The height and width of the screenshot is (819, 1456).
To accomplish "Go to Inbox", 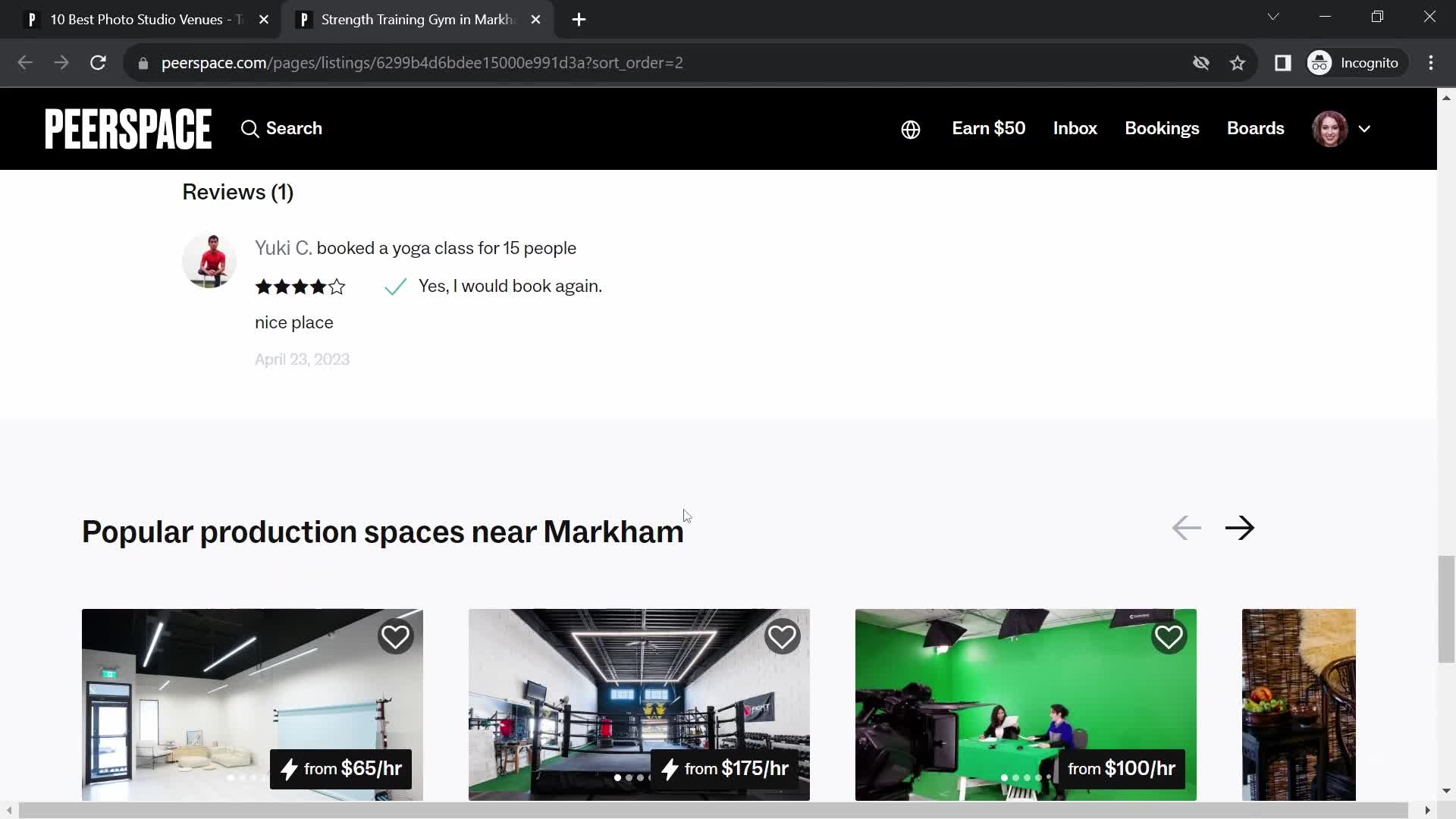I will click(1075, 128).
